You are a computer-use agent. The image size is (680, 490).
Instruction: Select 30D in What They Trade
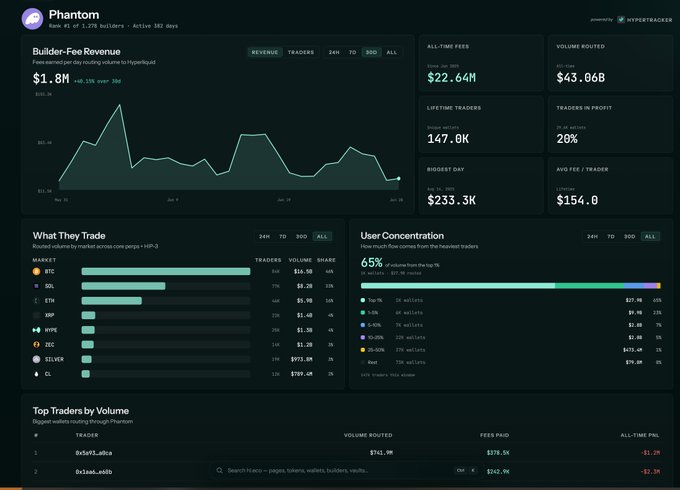[301, 236]
